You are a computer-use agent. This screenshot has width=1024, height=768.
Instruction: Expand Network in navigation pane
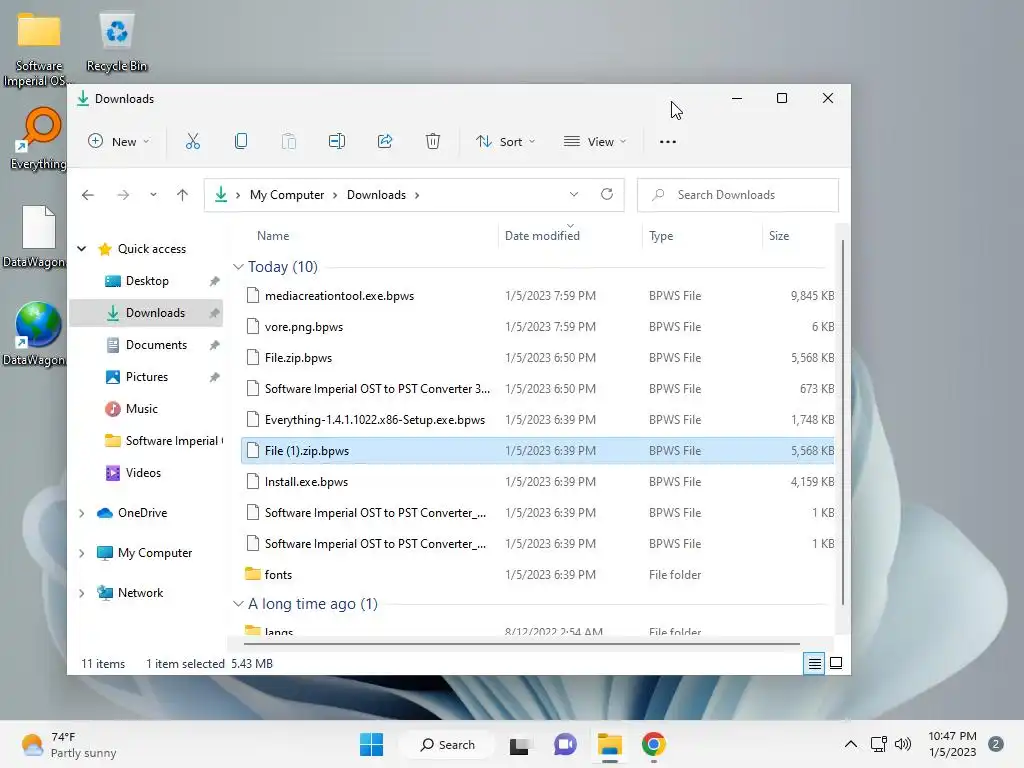(82, 593)
